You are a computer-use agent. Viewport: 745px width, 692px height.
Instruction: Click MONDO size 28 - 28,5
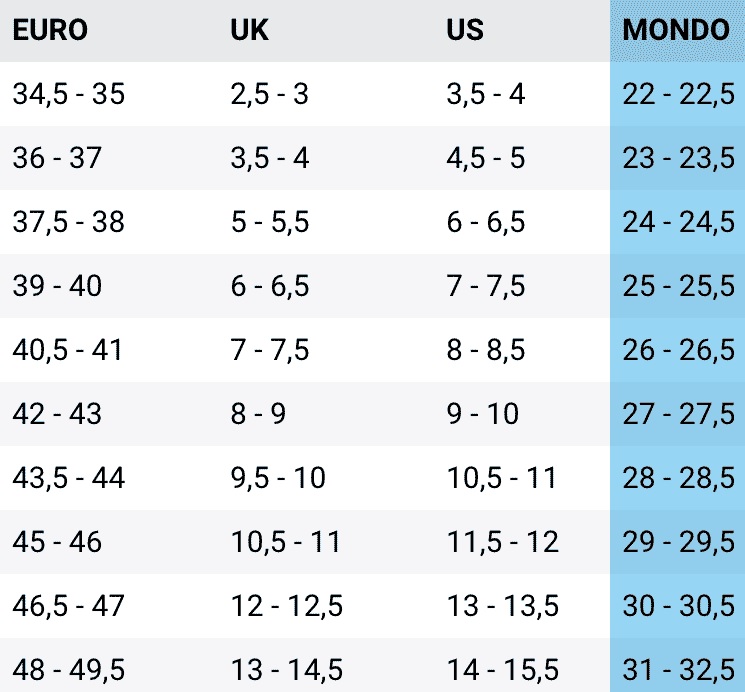[678, 478]
